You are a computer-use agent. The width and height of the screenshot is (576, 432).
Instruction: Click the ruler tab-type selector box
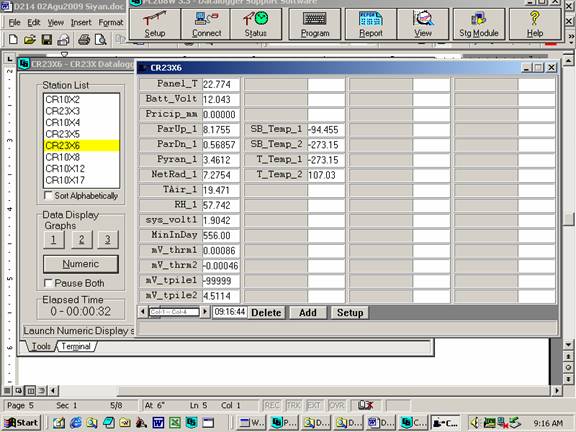pyautogui.click(x=10, y=59)
